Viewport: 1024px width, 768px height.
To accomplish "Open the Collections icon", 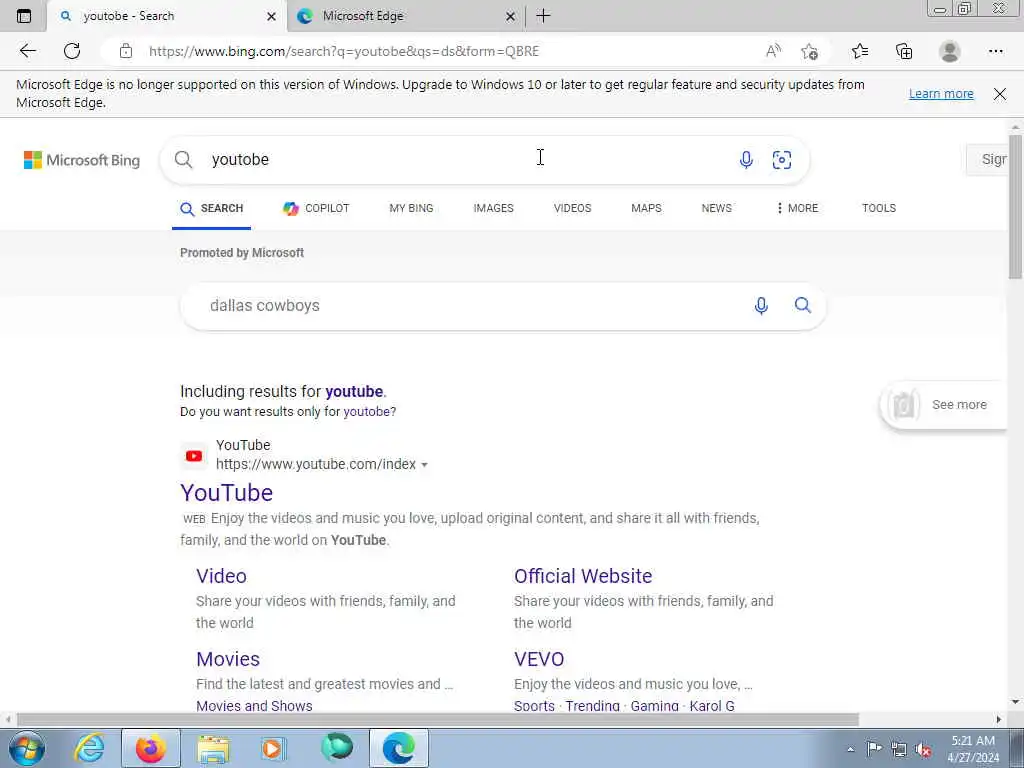I will [x=904, y=51].
